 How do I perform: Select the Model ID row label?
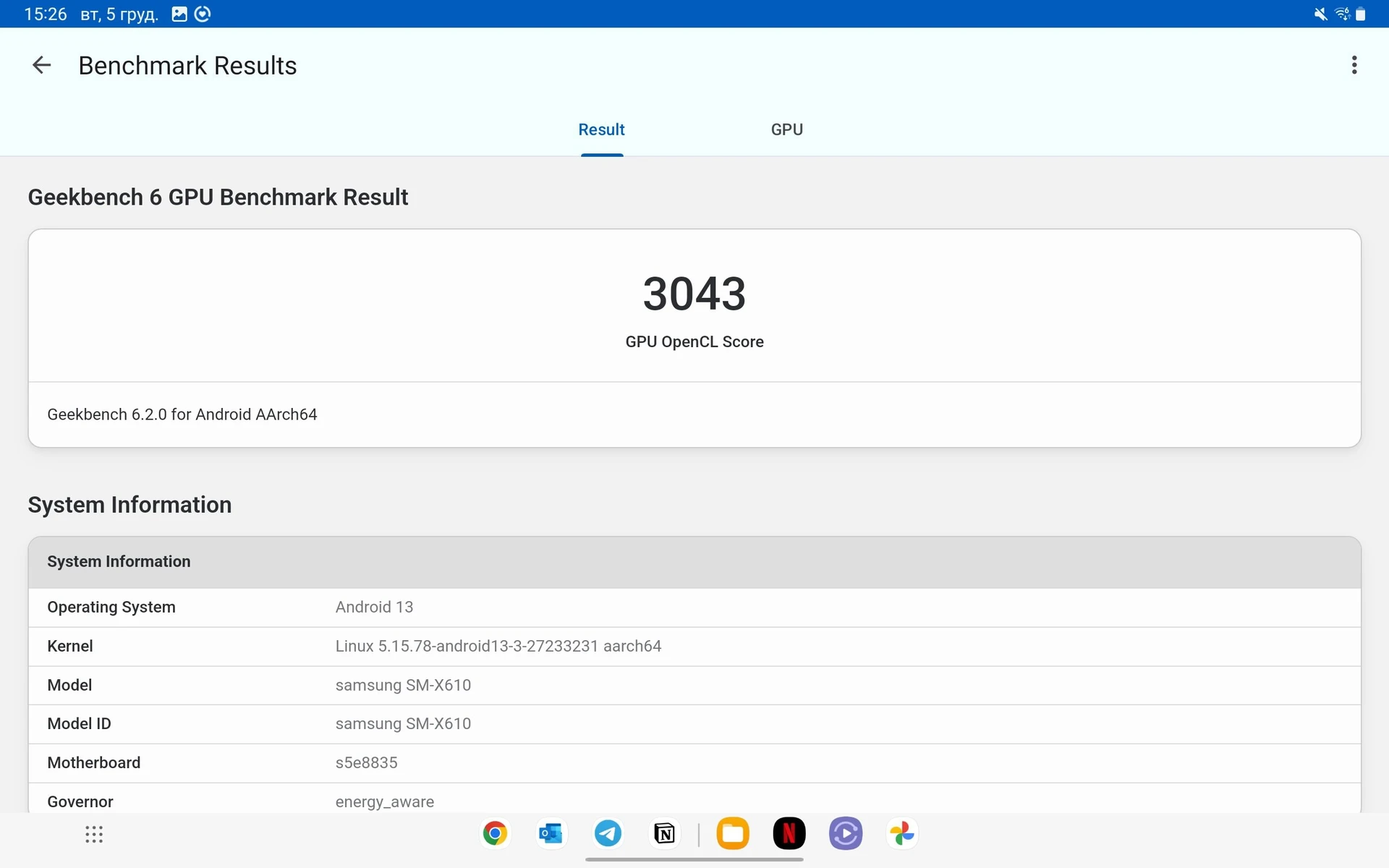click(79, 723)
